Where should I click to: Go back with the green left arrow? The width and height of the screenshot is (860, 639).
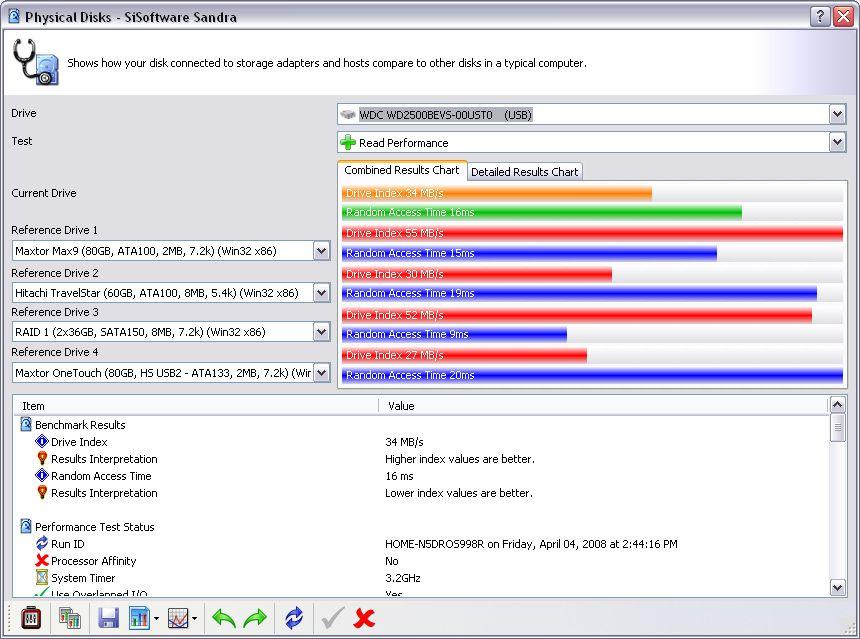(x=224, y=618)
